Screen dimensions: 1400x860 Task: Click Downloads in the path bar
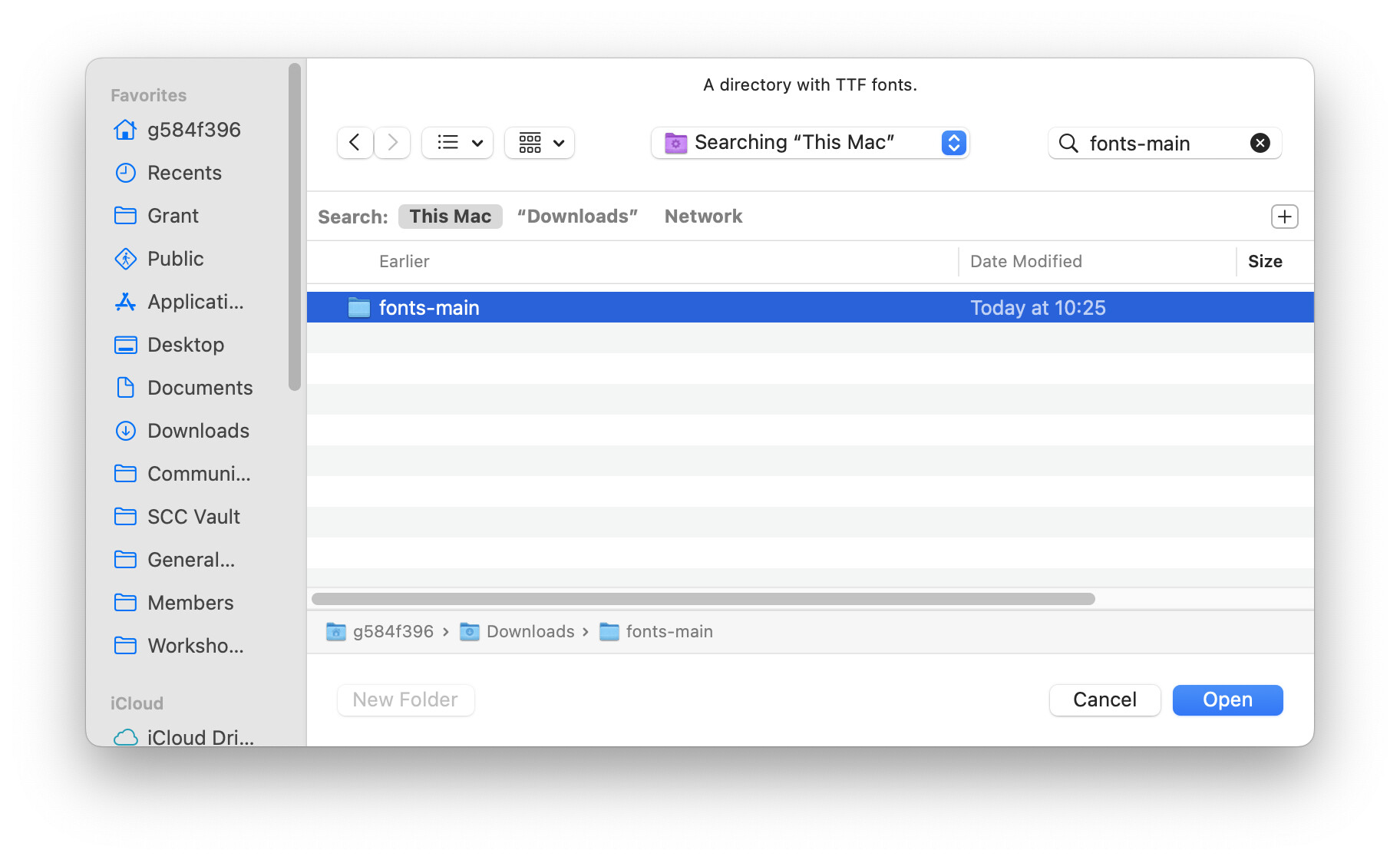(517, 632)
